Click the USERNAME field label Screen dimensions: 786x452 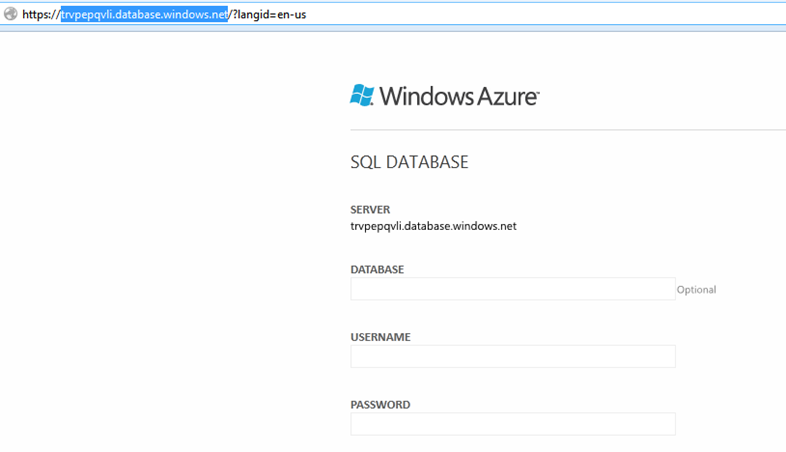380,337
